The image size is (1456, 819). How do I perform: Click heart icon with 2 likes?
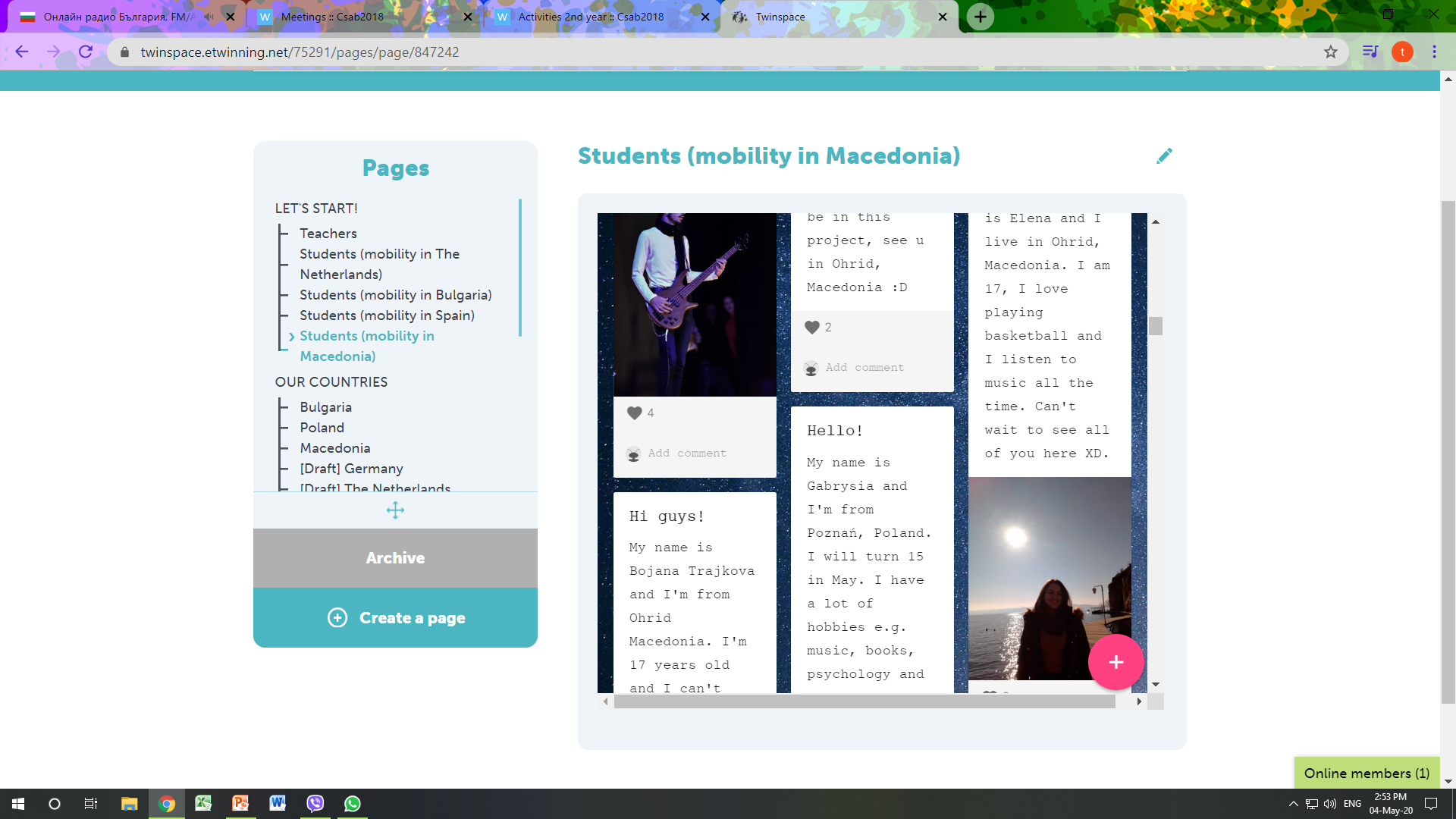pyautogui.click(x=812, y=328)
